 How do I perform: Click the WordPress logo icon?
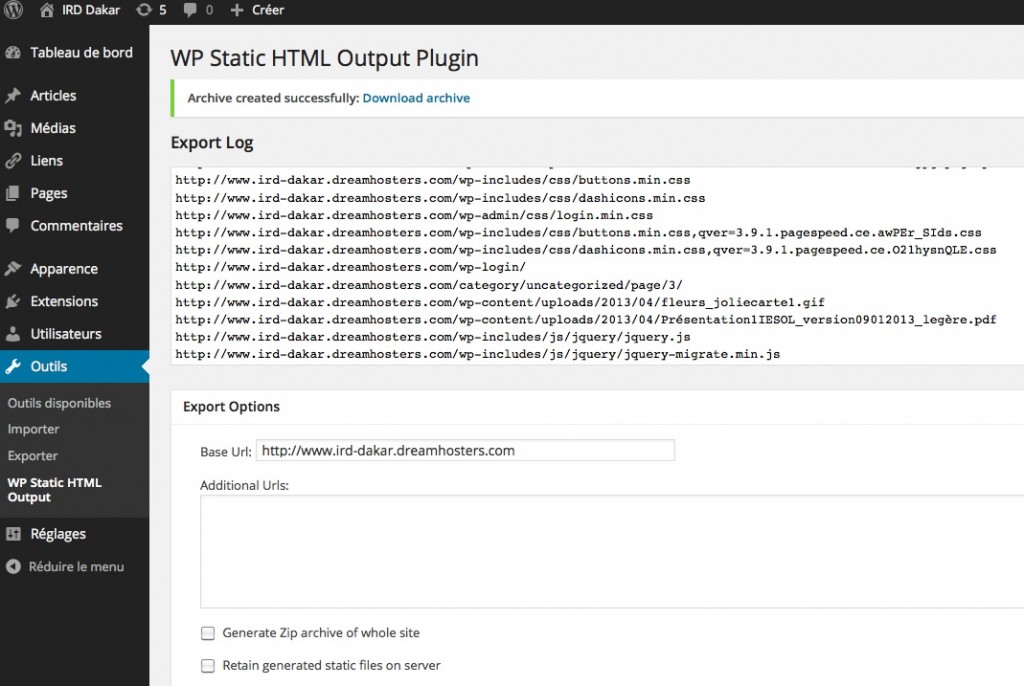14,10
